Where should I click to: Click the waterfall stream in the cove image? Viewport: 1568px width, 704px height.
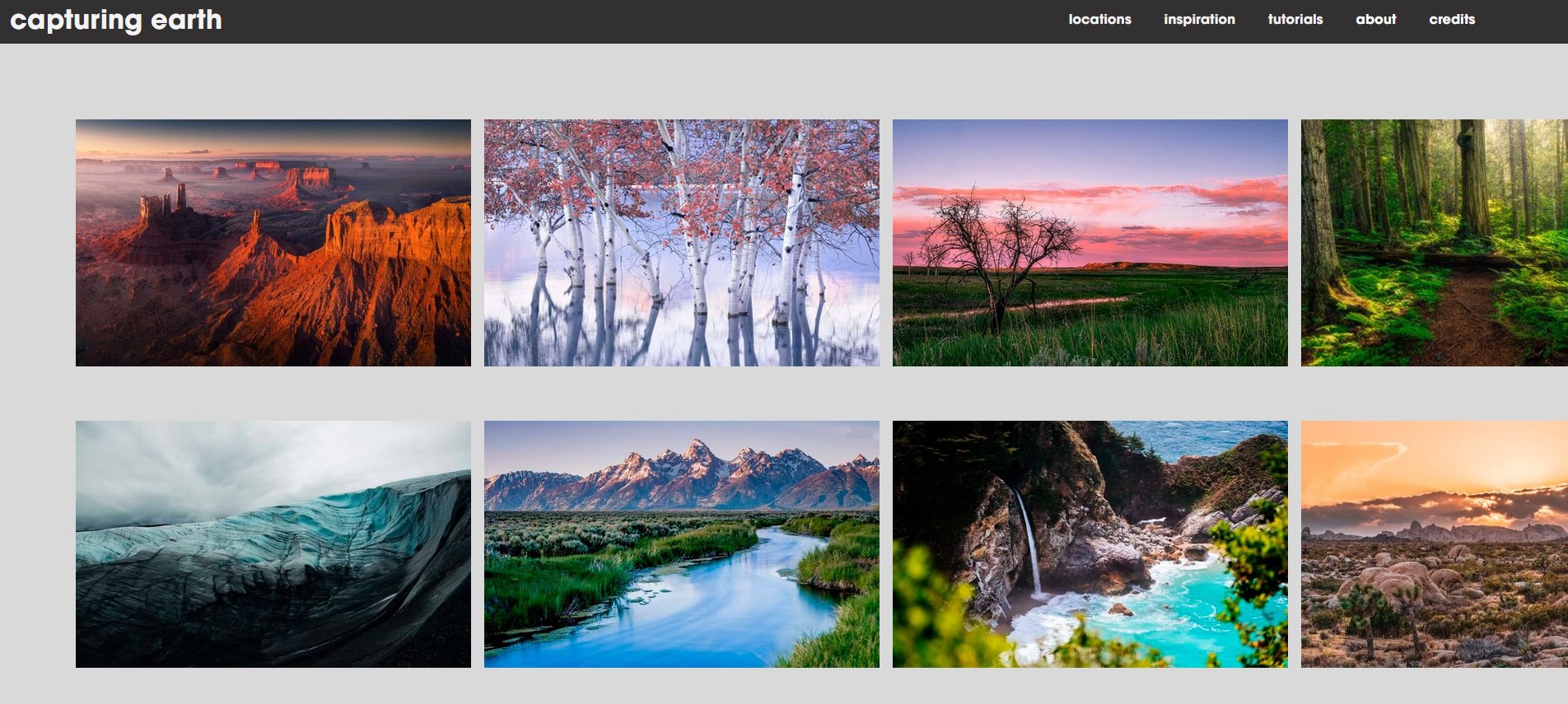[1029, 543]
